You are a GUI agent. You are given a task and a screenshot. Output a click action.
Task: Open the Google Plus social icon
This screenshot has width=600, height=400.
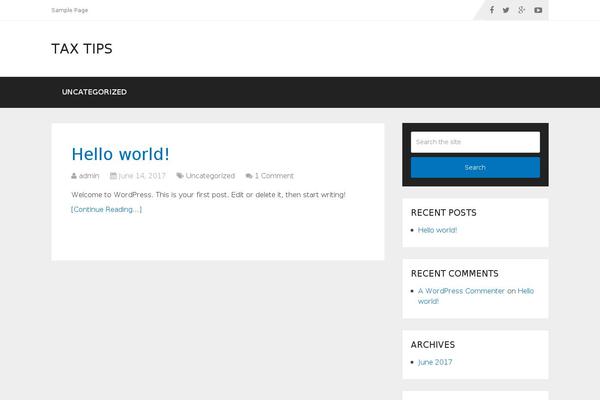tap(522, 10)
